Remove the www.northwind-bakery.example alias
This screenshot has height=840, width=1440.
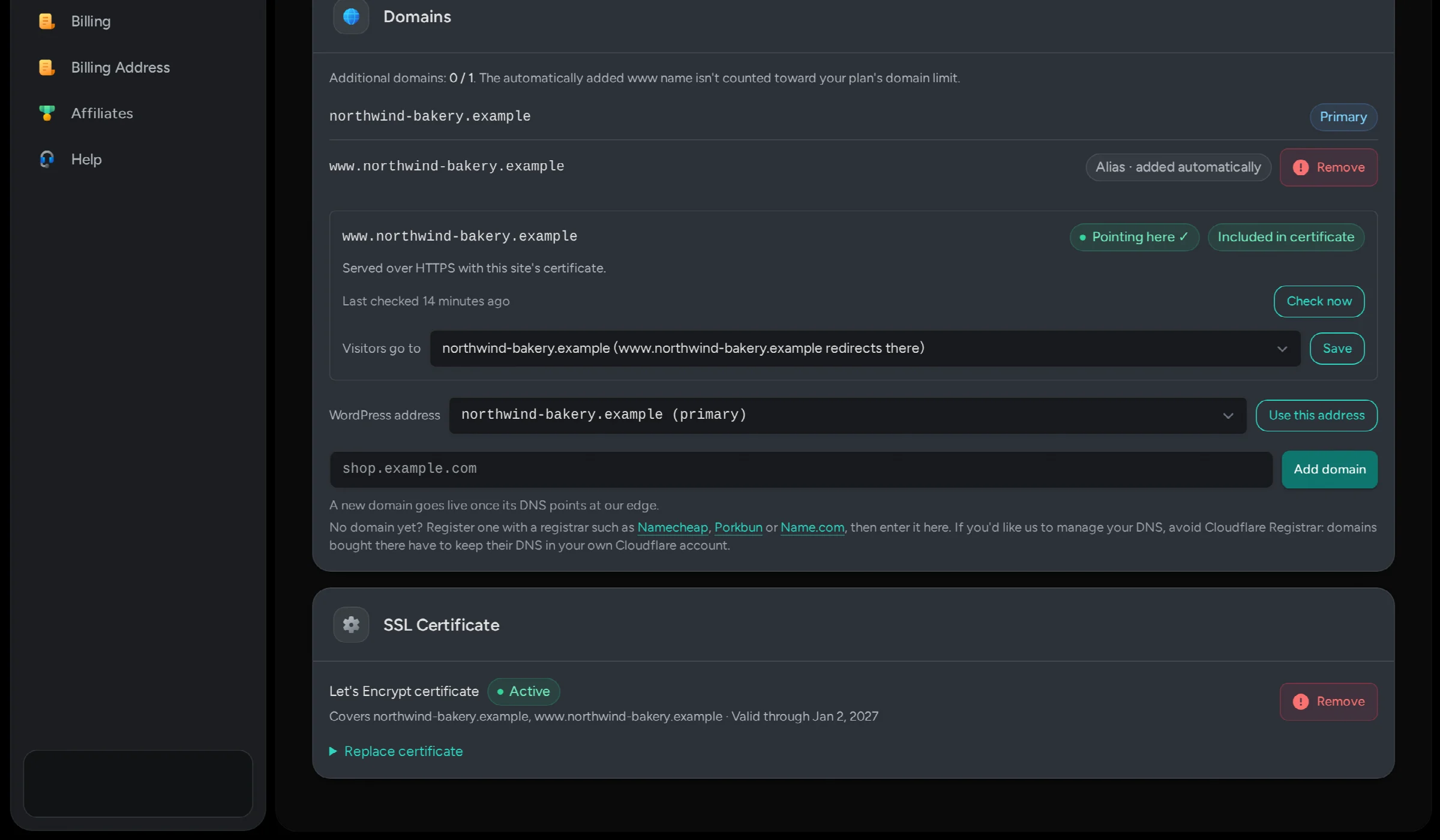[x=1328, y=167]
